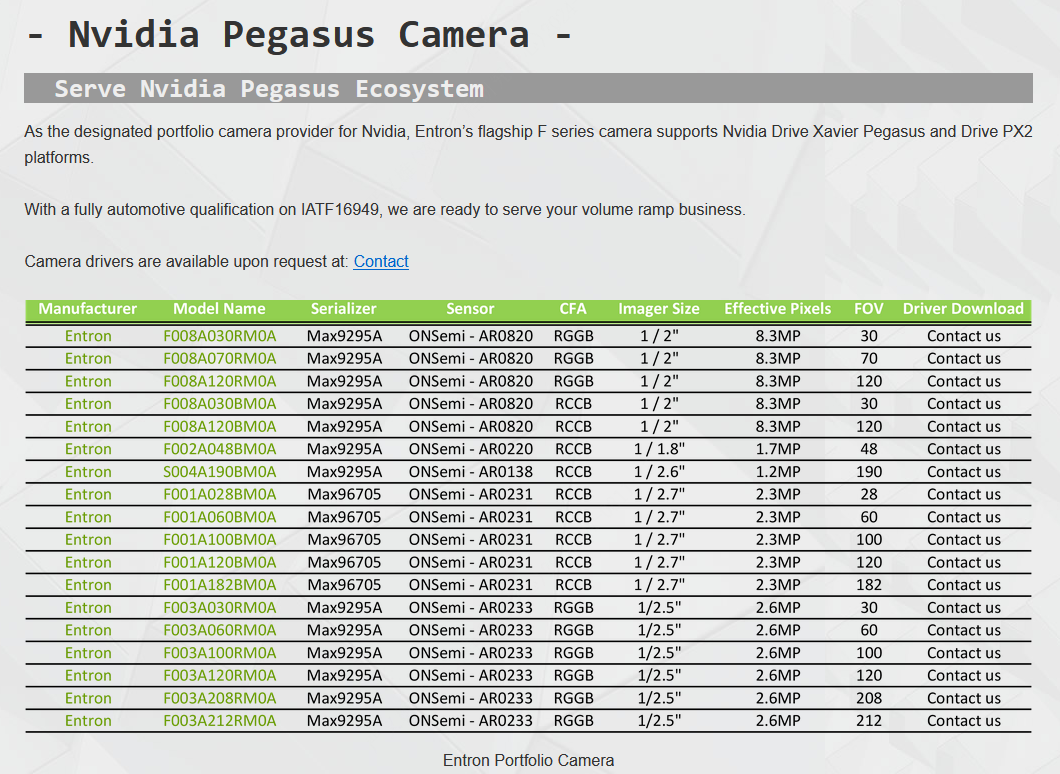Open model F002A048BM0A
Screen dimensions: 1060x774
pos(220,449)
